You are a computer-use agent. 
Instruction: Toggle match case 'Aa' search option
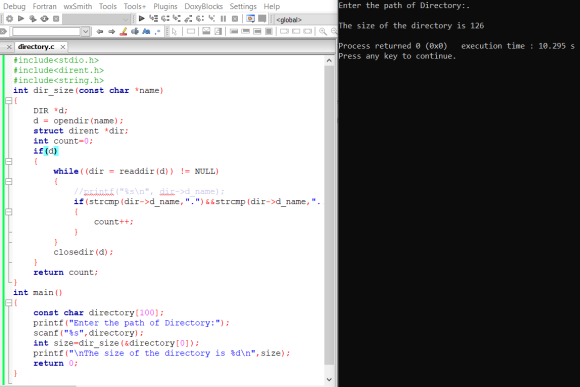click(x=146, y=31)
